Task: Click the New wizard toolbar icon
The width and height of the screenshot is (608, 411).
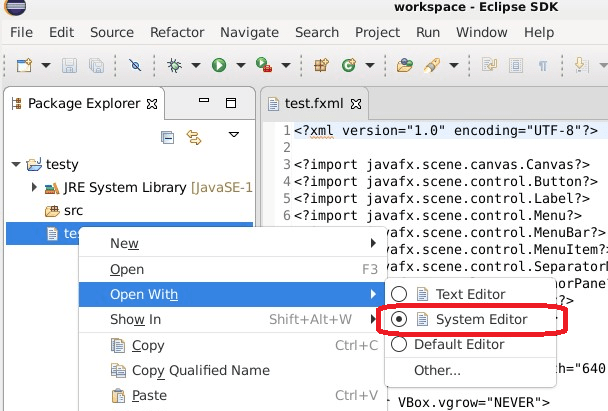Action: click(24, 65)
